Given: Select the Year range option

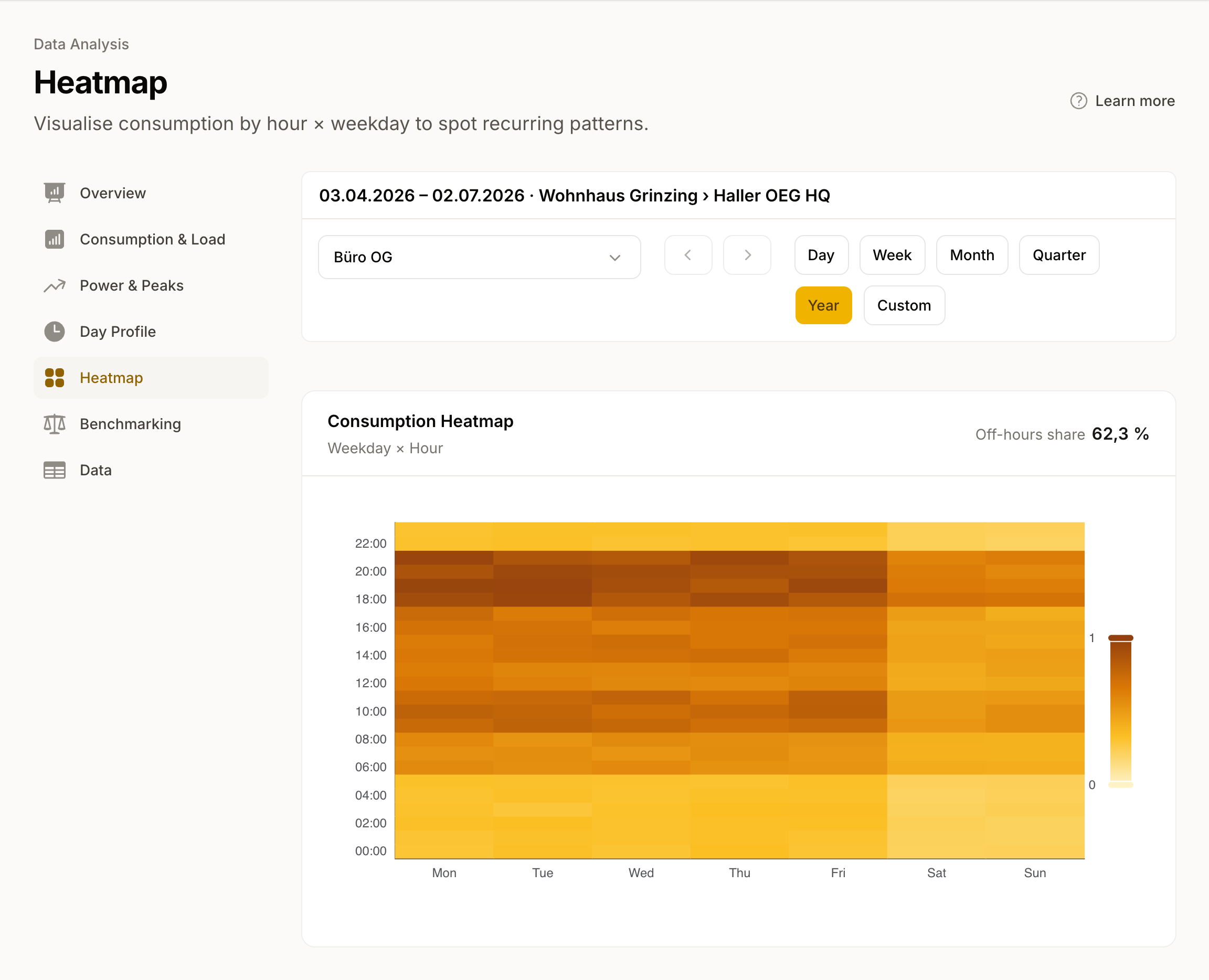Looking at the screenshot, I should pyautogui.click(x=823, y=305).
